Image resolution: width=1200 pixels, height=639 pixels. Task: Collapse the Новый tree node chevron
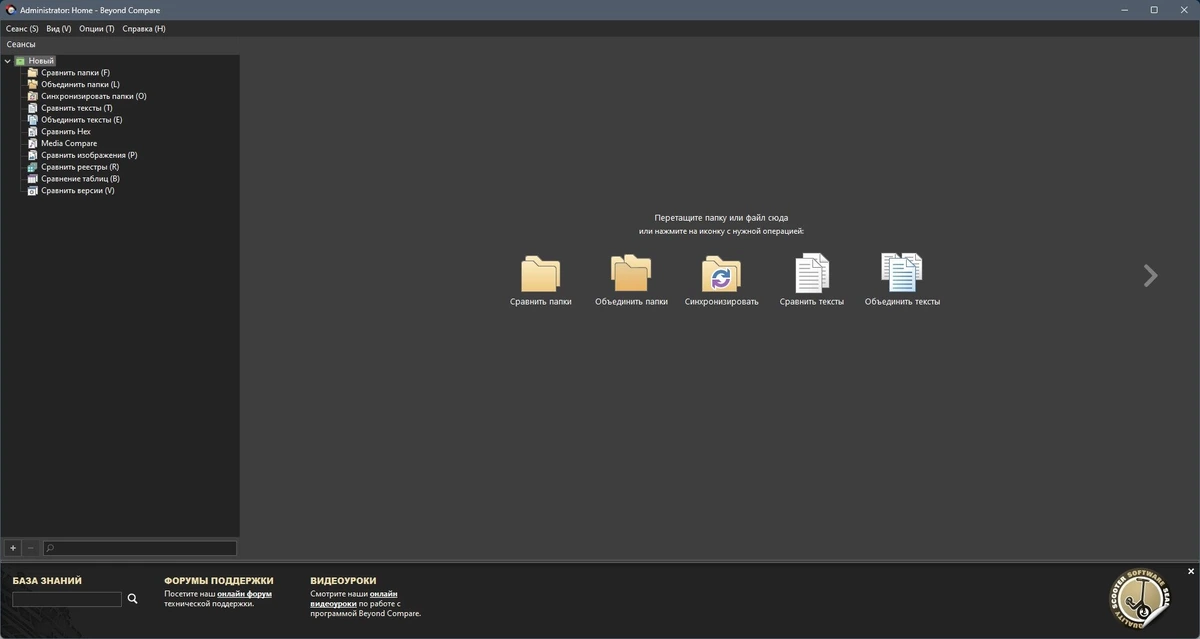coord(8,61)
